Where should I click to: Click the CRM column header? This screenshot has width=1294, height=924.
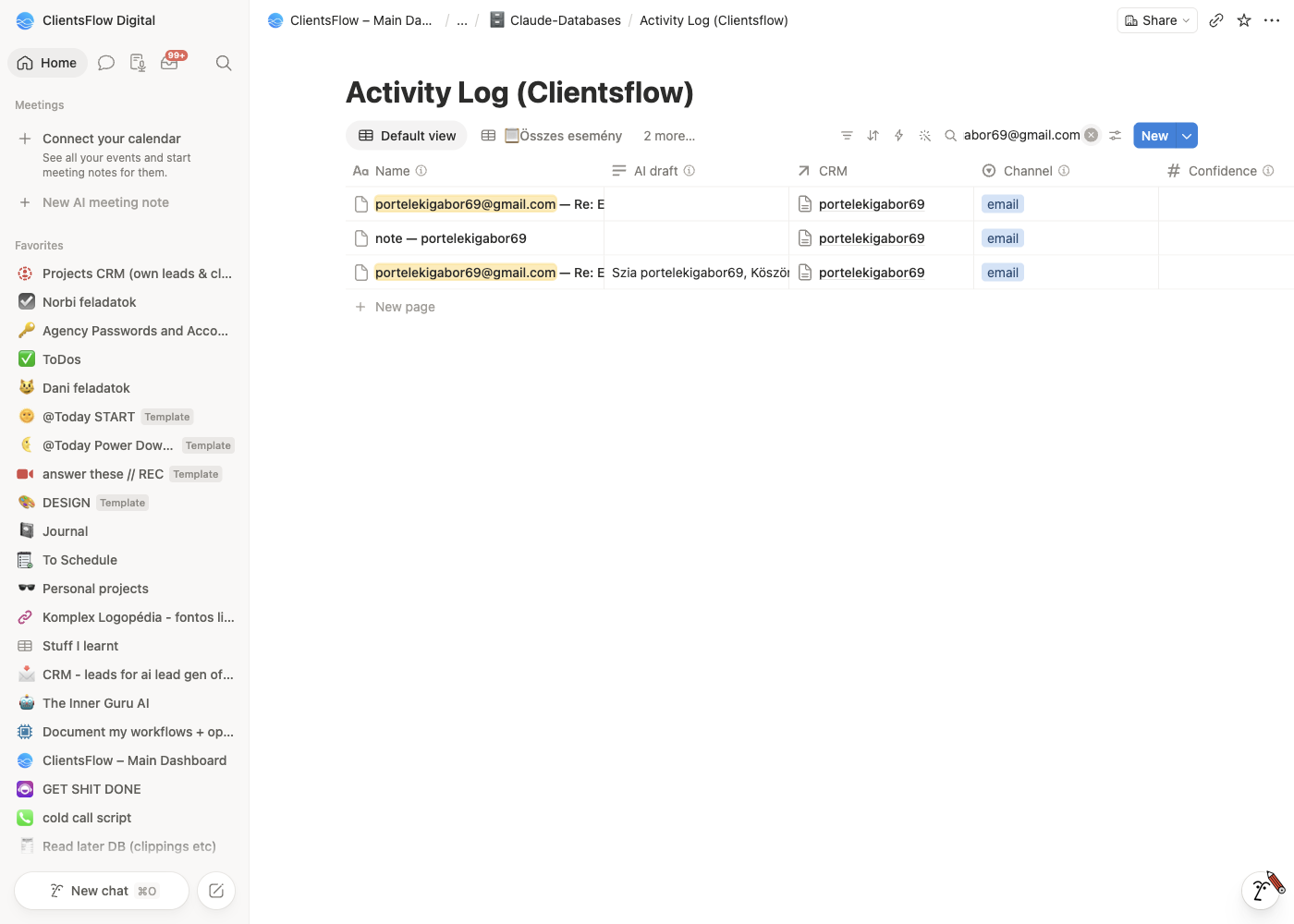click(x=882, y=171)
